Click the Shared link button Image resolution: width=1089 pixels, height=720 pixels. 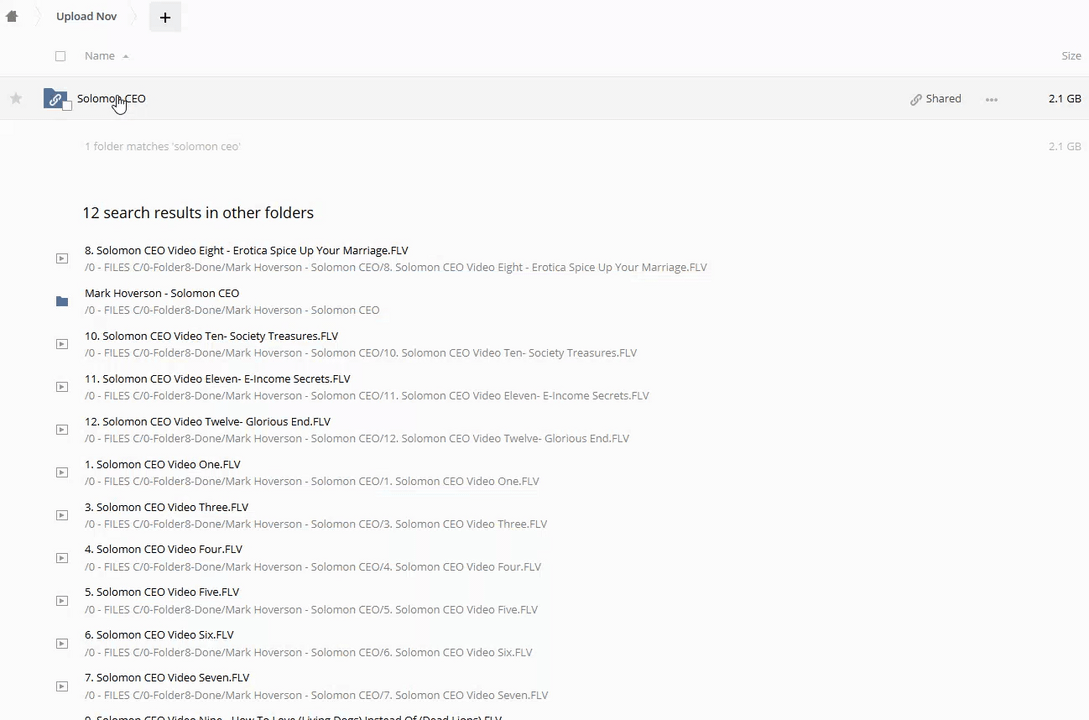coord(935,99)
